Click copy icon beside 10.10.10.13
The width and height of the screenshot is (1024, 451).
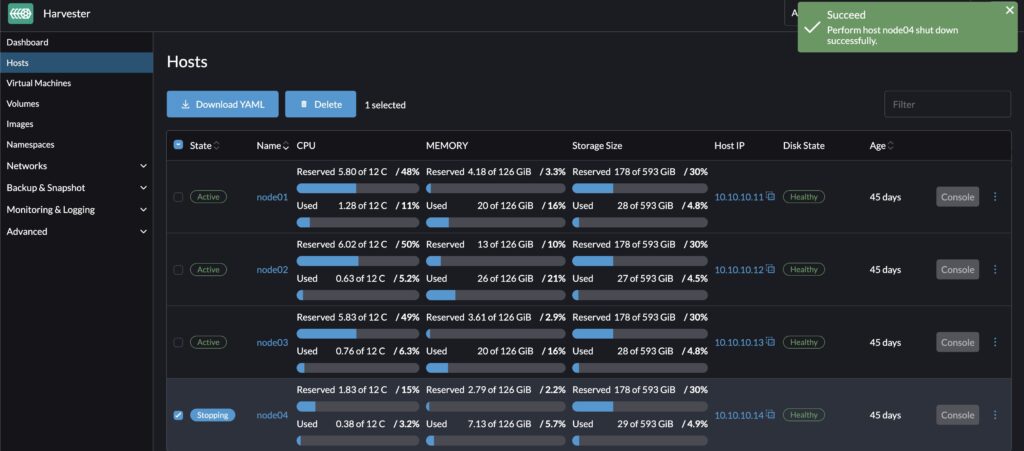tap(771, 342)
